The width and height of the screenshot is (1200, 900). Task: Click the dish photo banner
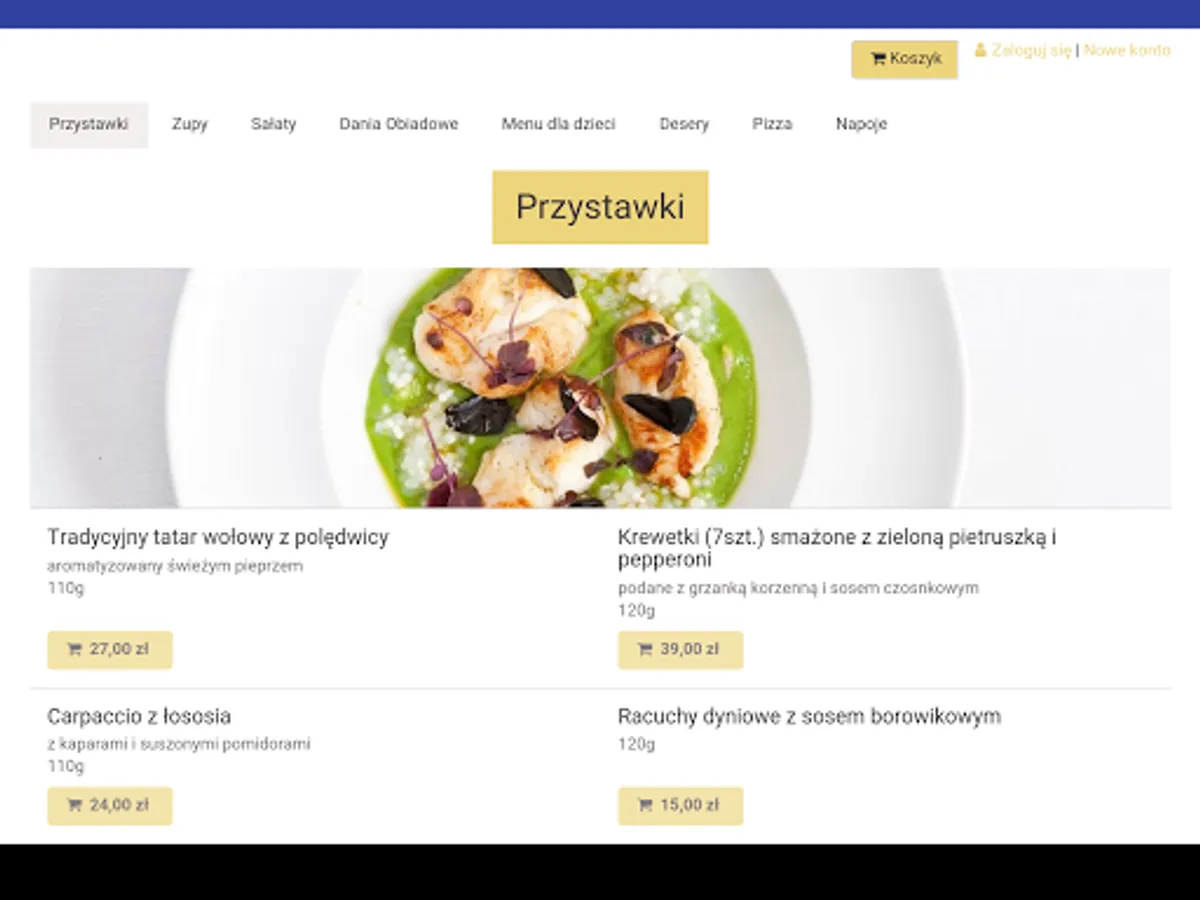click(x=600, y=388)
